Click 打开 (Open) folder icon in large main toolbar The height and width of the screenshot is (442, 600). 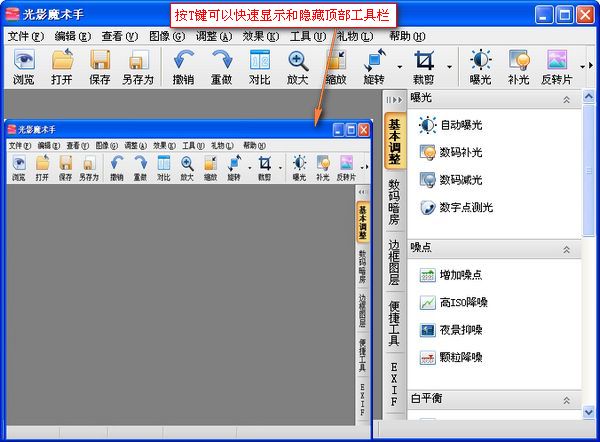click(x=62, y=66)
